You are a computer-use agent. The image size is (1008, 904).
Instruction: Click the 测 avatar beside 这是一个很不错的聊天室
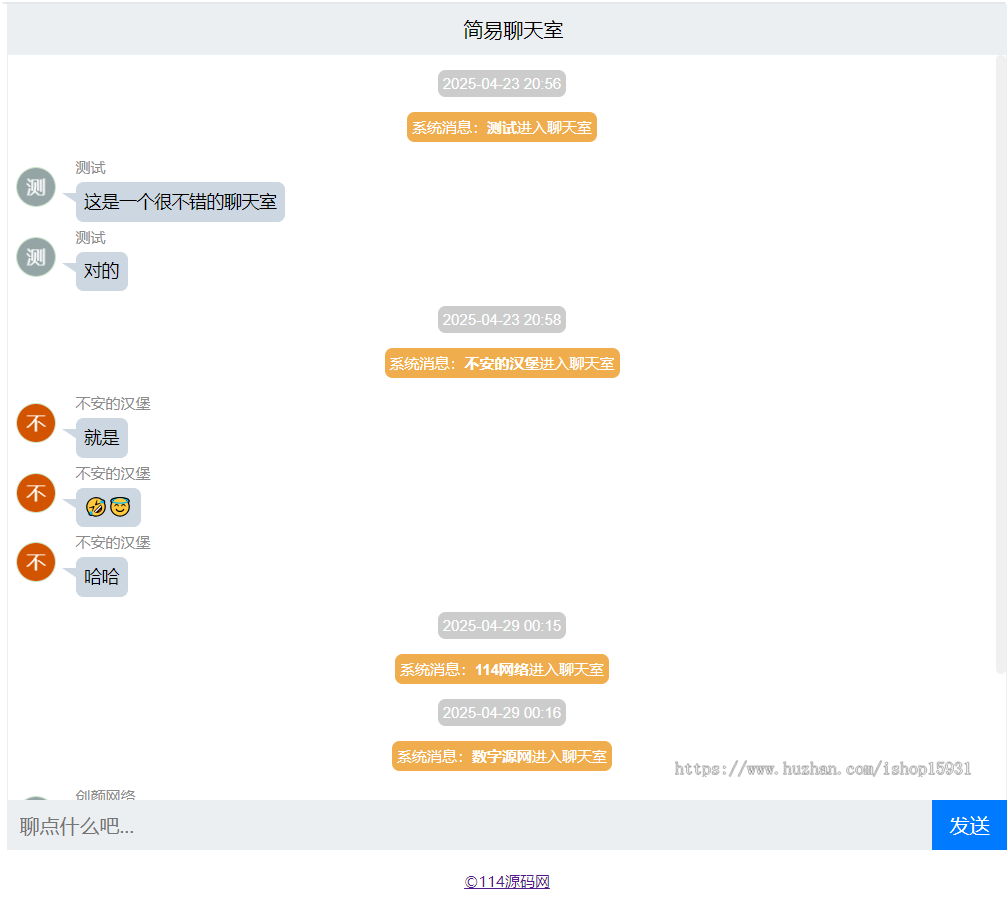pos(36,187)
